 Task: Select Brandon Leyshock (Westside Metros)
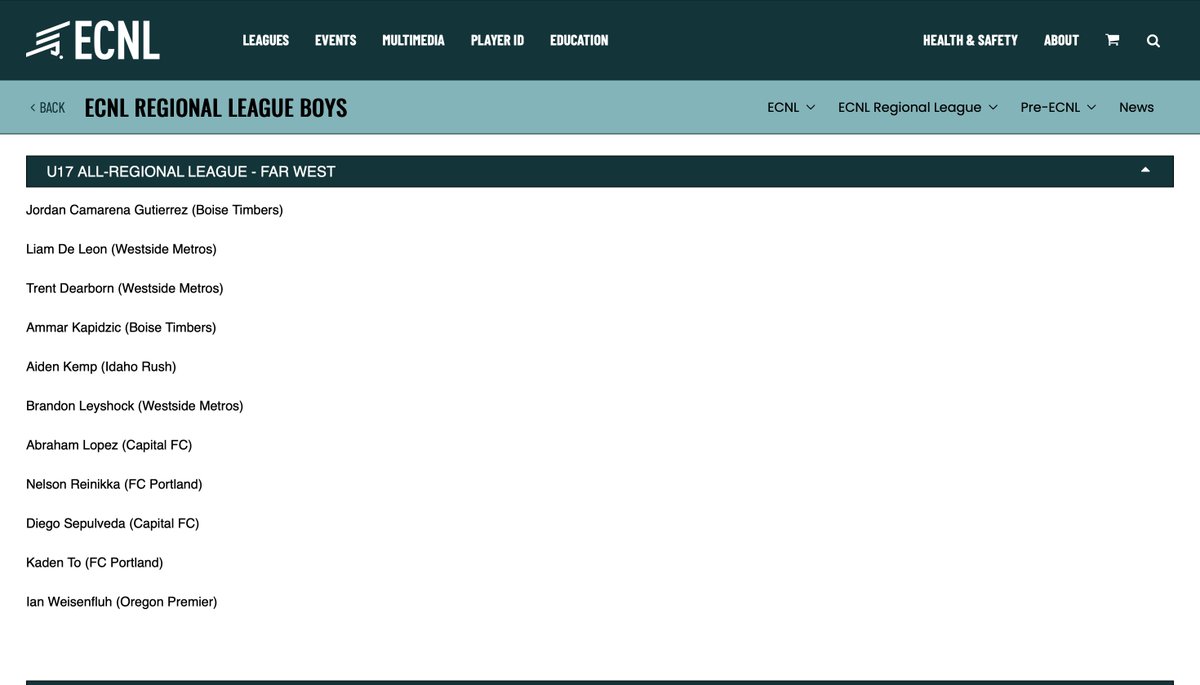[x=135, y=406]
